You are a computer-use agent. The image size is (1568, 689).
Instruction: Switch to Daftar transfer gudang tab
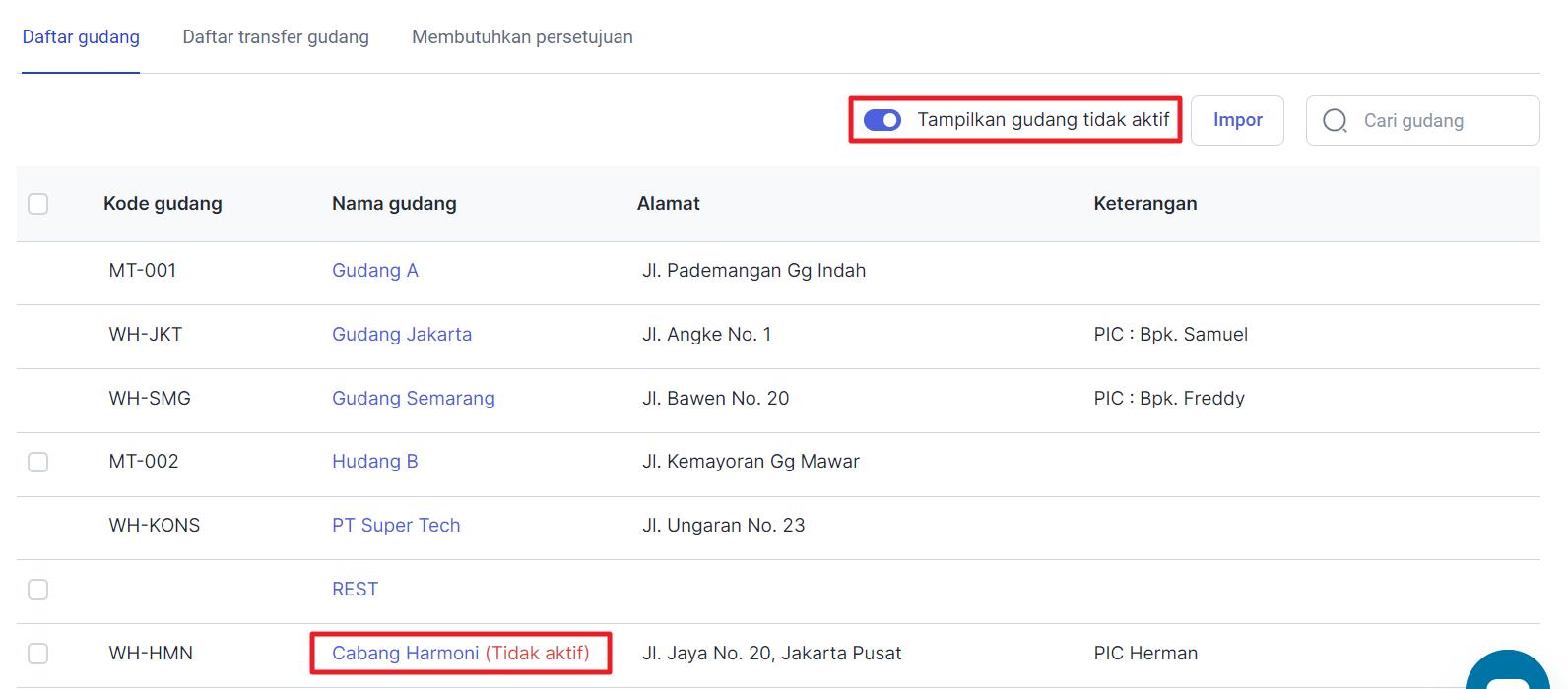(x=276, y=37)
